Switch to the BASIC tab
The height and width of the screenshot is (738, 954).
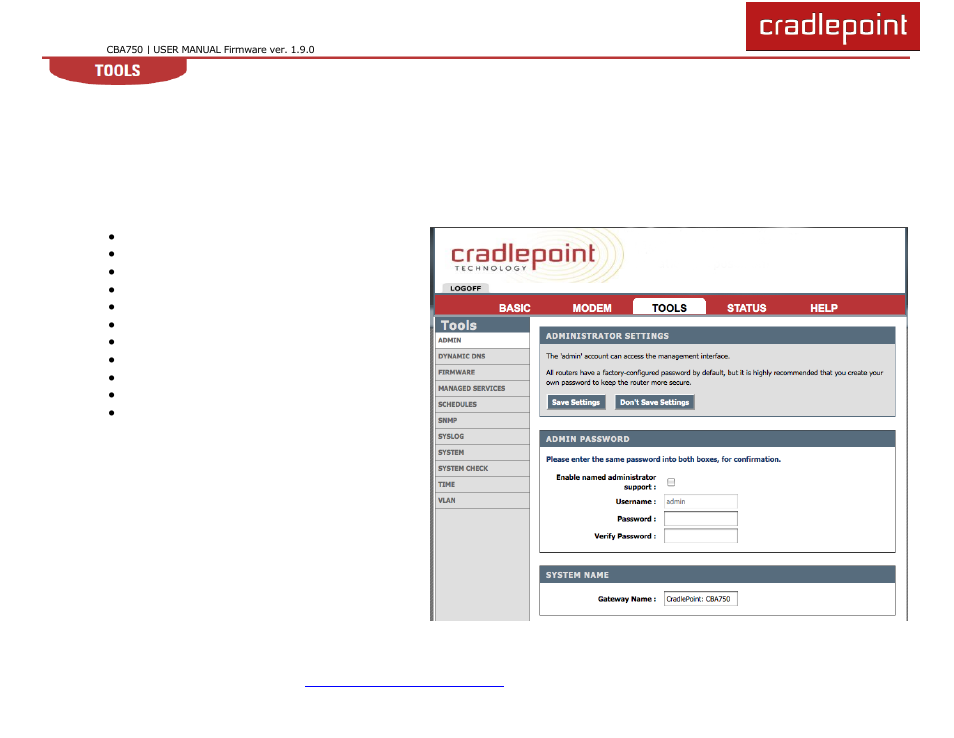tap(515, 308)
